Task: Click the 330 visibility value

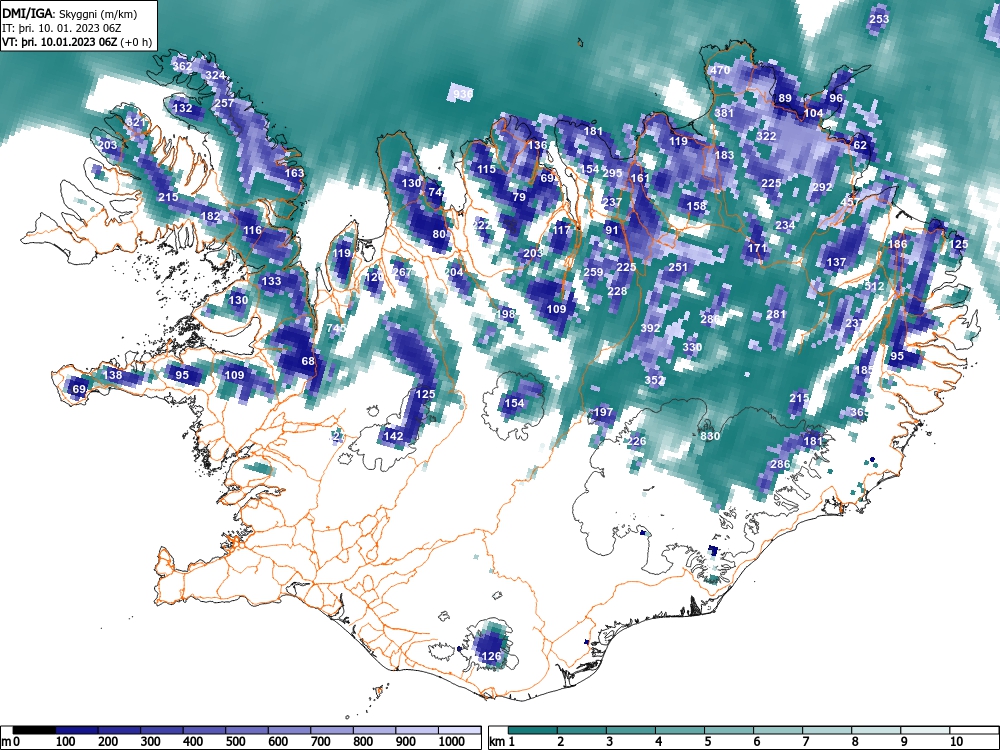Action: tap(692, 347)
